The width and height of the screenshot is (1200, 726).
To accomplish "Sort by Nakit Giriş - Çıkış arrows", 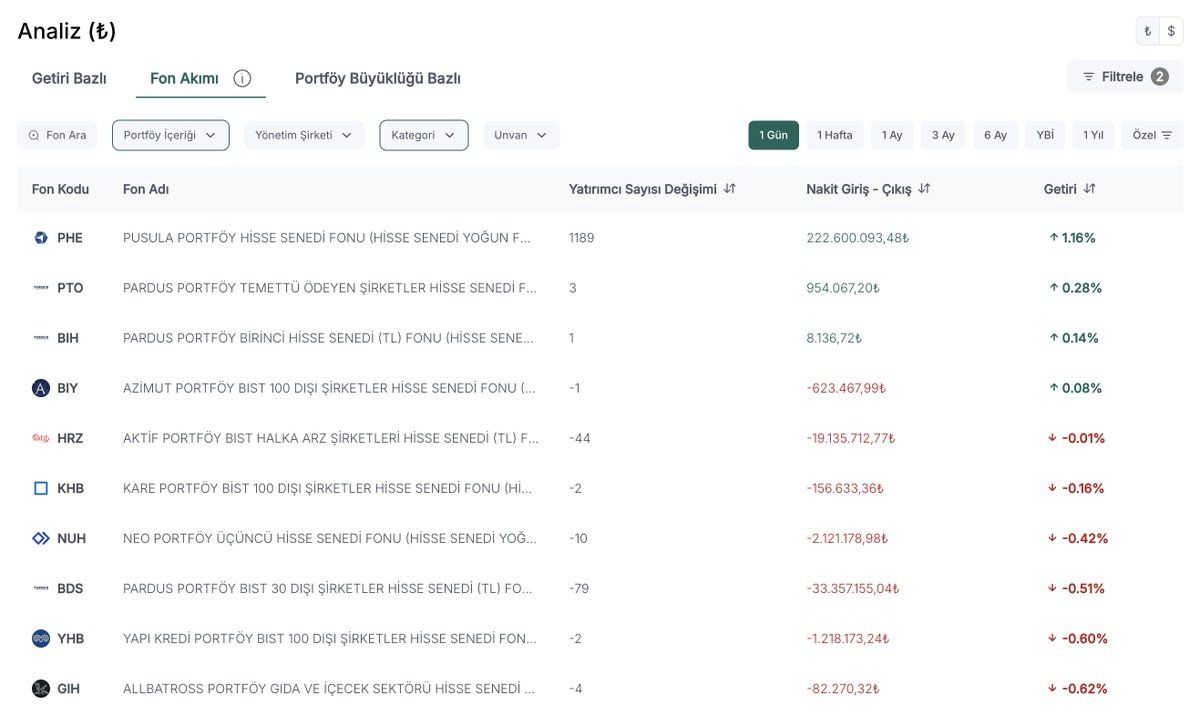I will click(924, 188).
